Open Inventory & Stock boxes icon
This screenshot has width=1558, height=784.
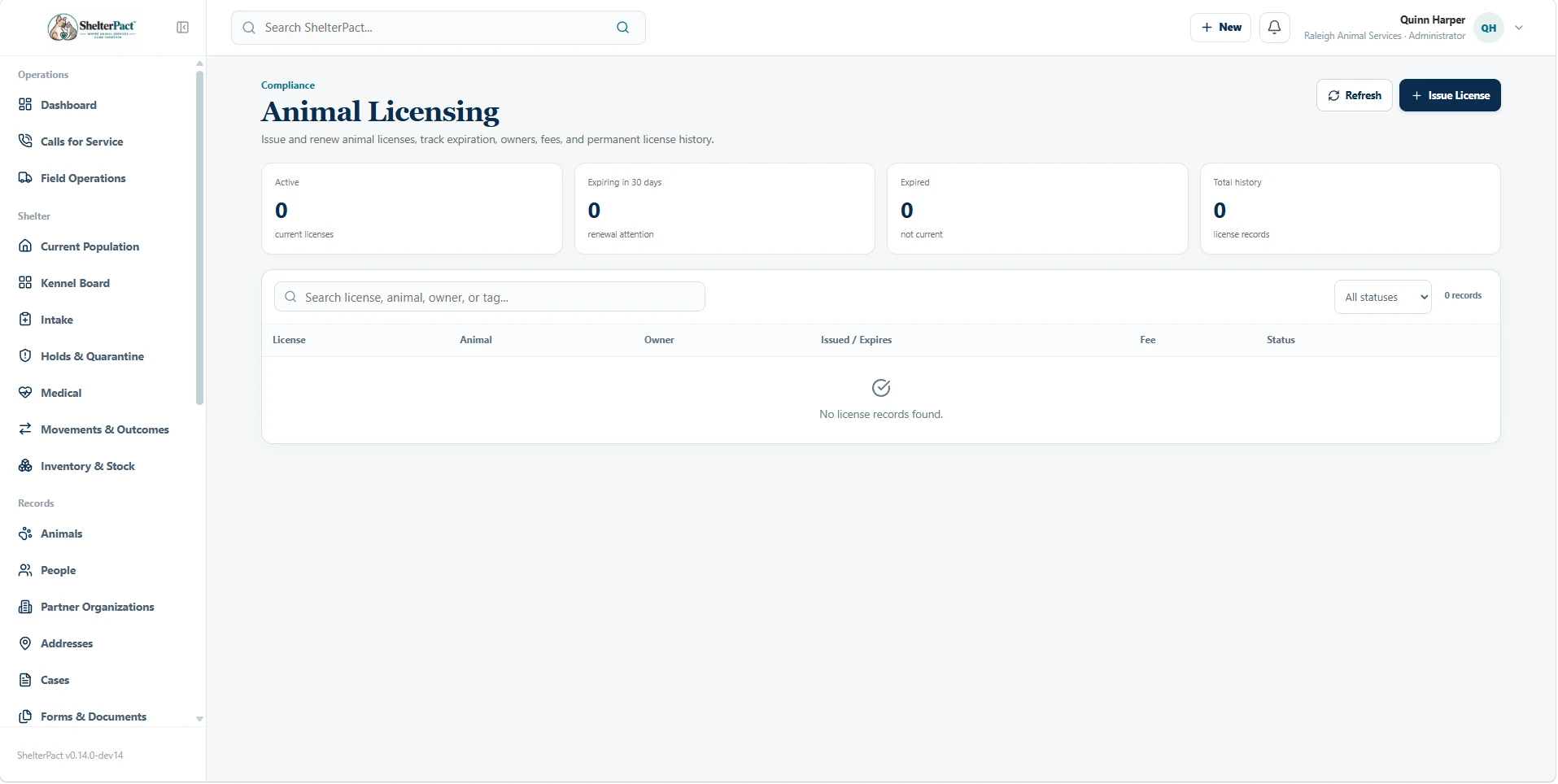[25, 466]
